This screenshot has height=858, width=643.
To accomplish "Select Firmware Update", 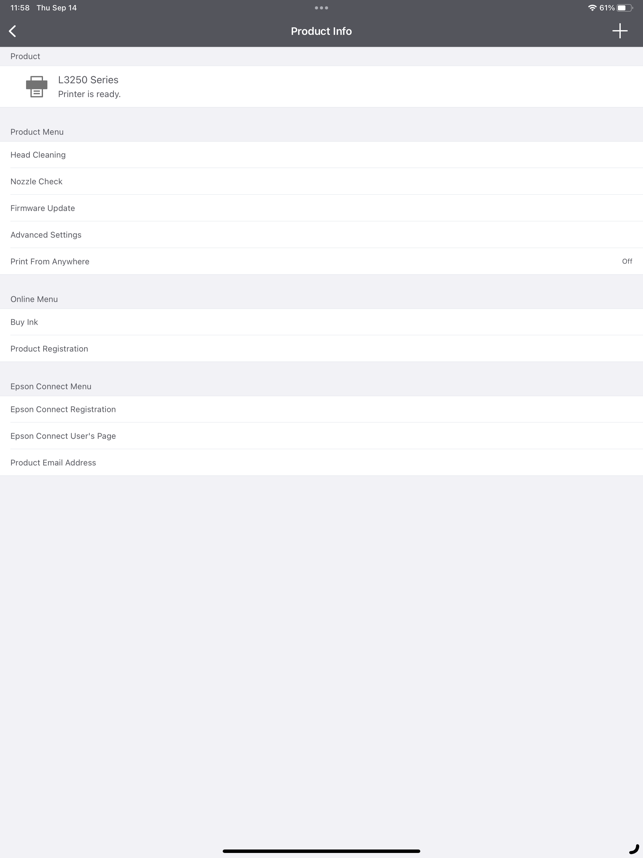I will pos(321,208).
